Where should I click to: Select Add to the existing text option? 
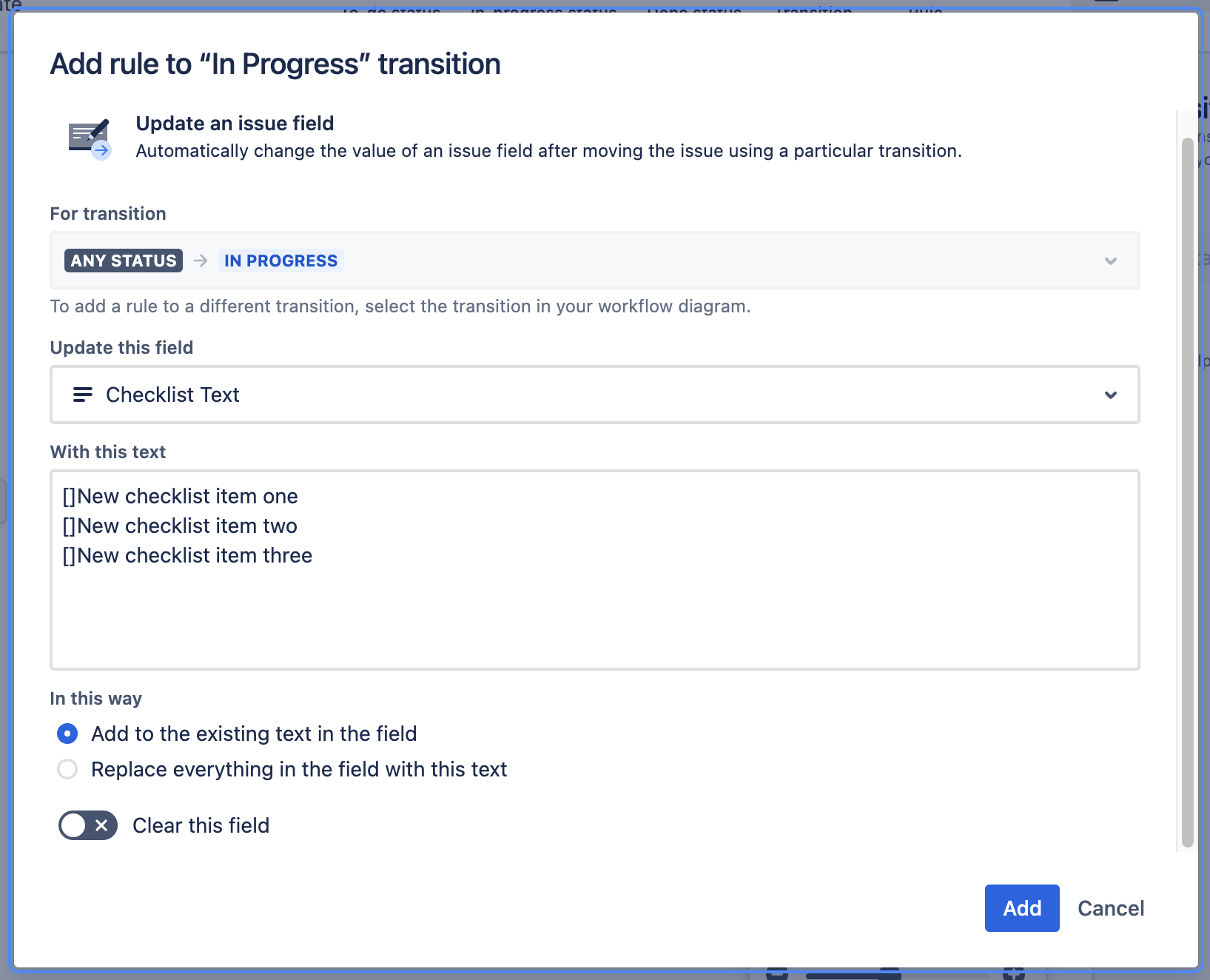(x=67, y=734)
